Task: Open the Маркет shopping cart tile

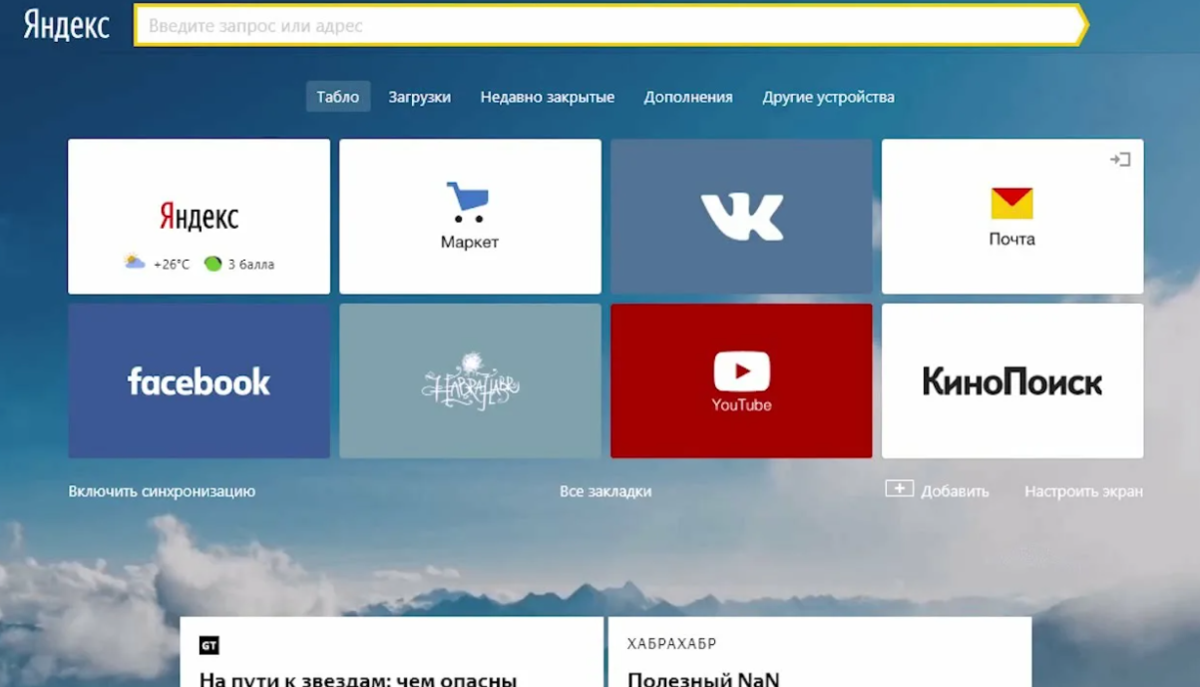Action: 470,216
